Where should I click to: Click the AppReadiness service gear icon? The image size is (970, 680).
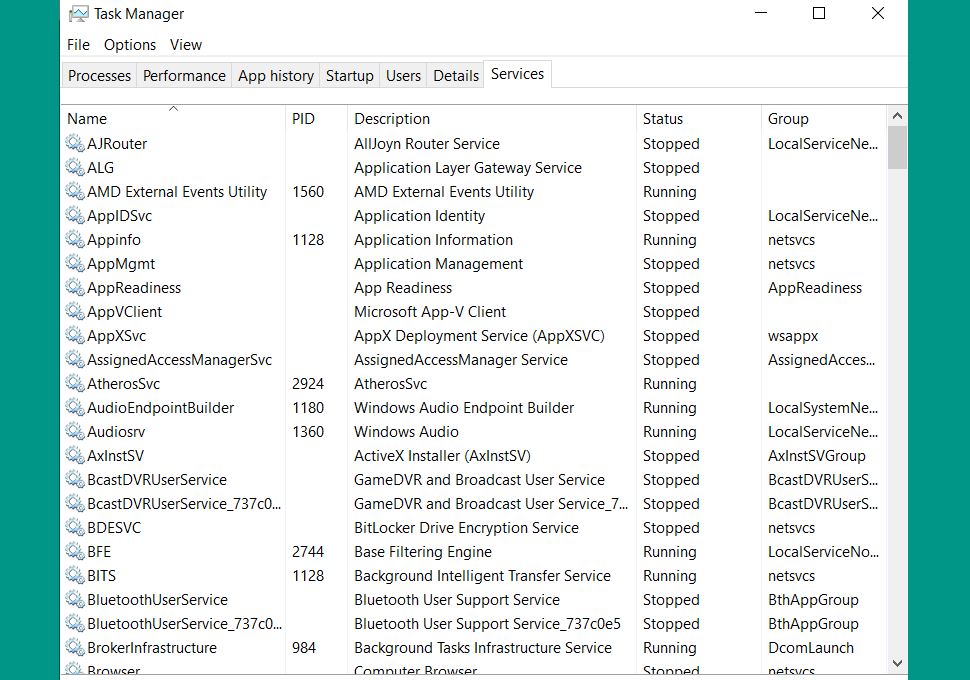[75, 288]
